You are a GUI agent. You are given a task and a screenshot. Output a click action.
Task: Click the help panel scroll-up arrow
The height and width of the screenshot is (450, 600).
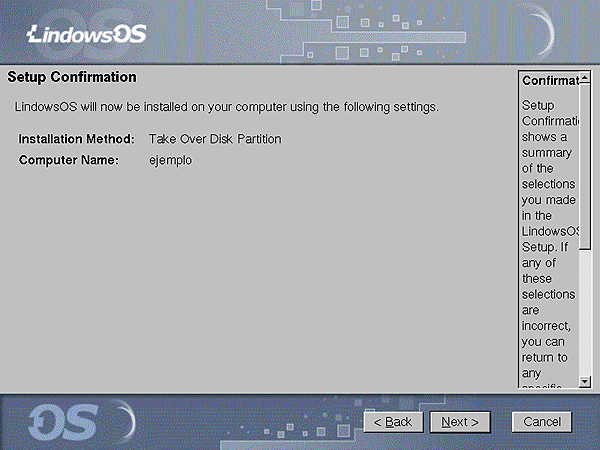tap(585, 78)
